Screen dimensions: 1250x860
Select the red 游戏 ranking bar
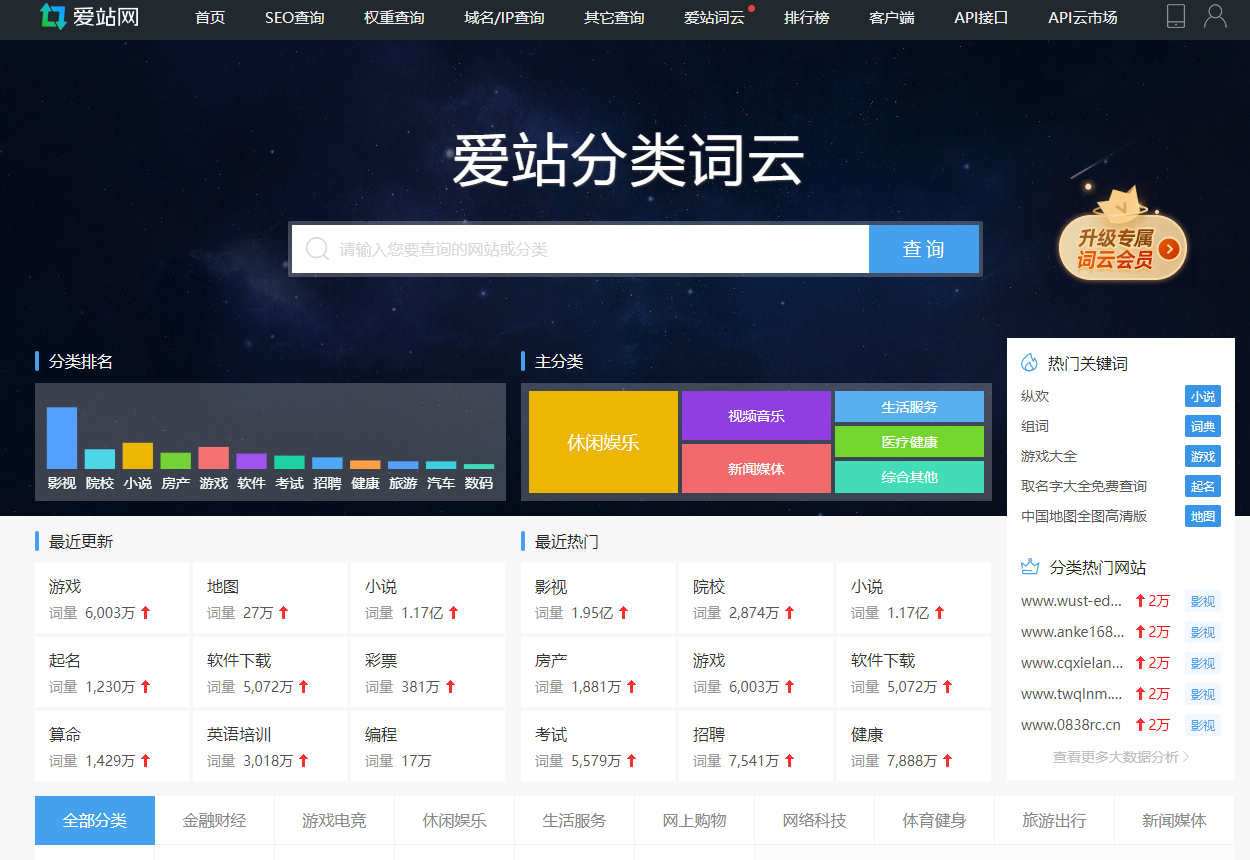214,458
